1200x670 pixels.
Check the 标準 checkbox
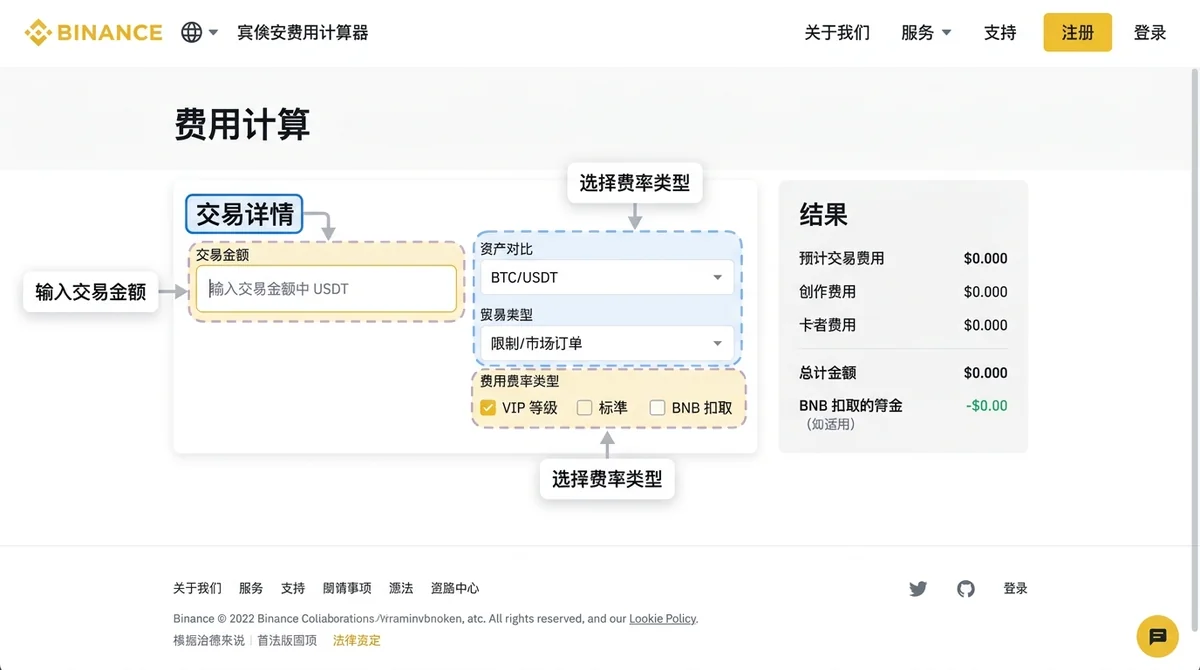[585, 408]
